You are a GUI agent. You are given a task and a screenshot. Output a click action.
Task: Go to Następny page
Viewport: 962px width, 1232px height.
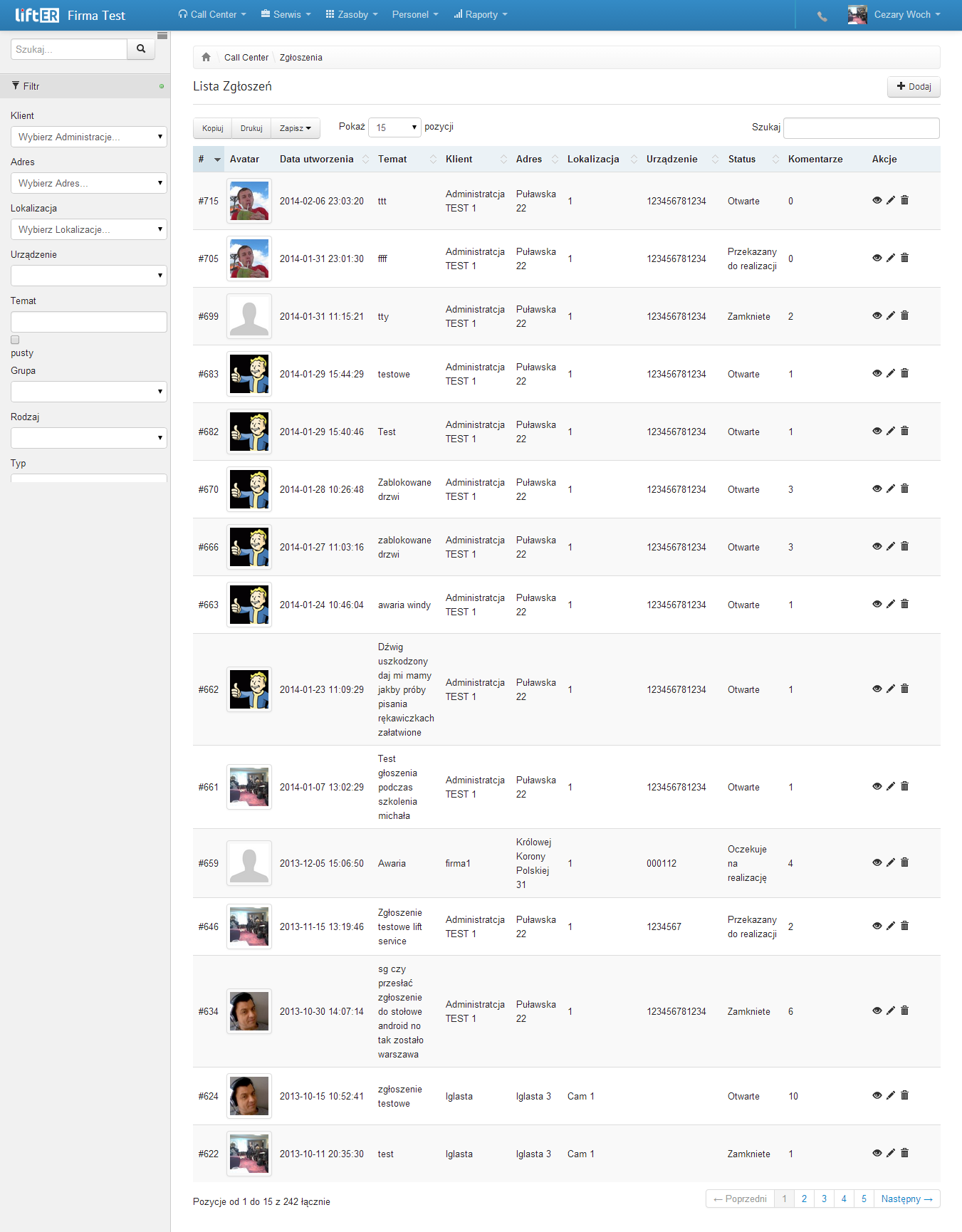pos(906,1199)
